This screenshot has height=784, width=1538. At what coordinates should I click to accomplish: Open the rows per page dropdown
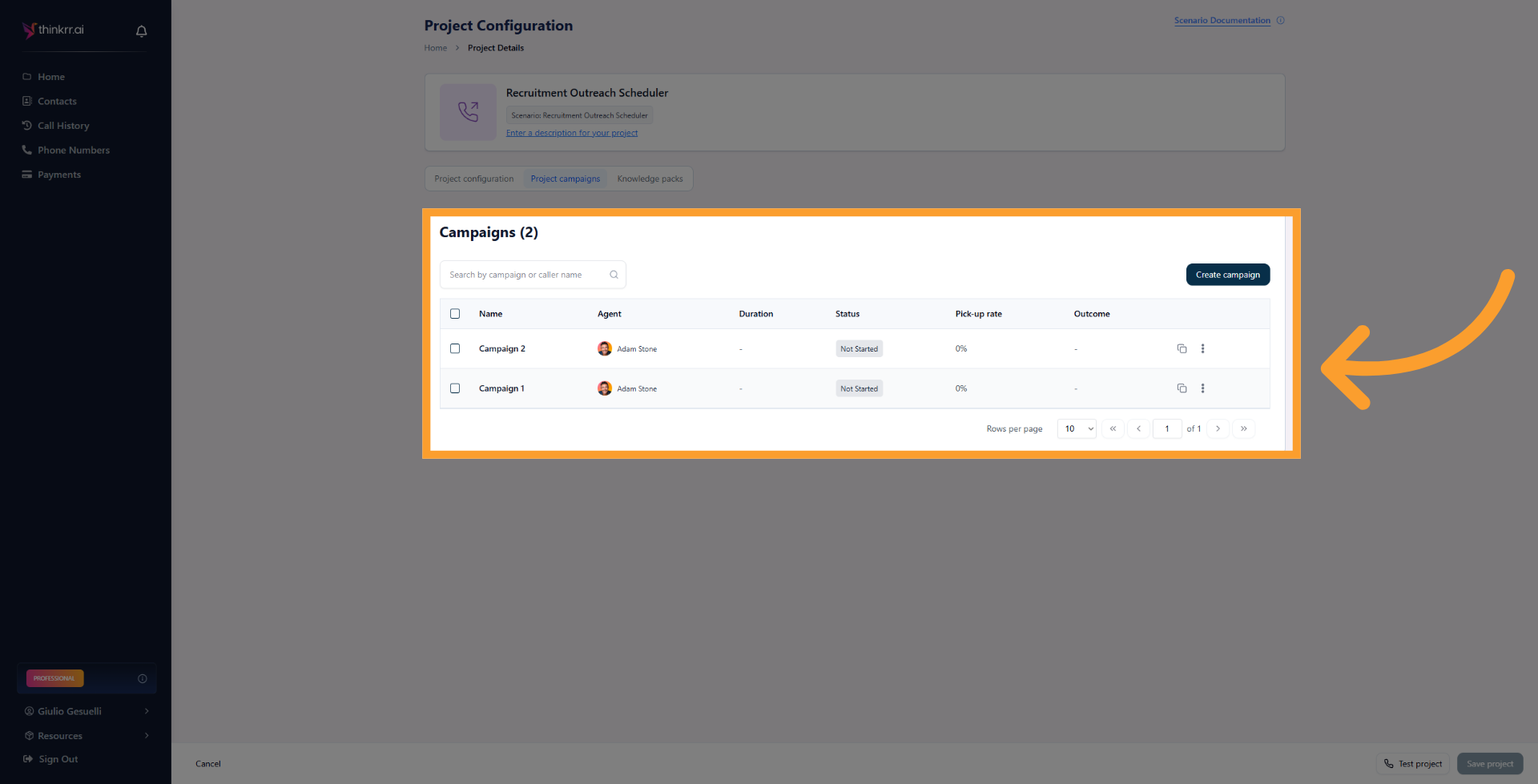(1077, 429)
